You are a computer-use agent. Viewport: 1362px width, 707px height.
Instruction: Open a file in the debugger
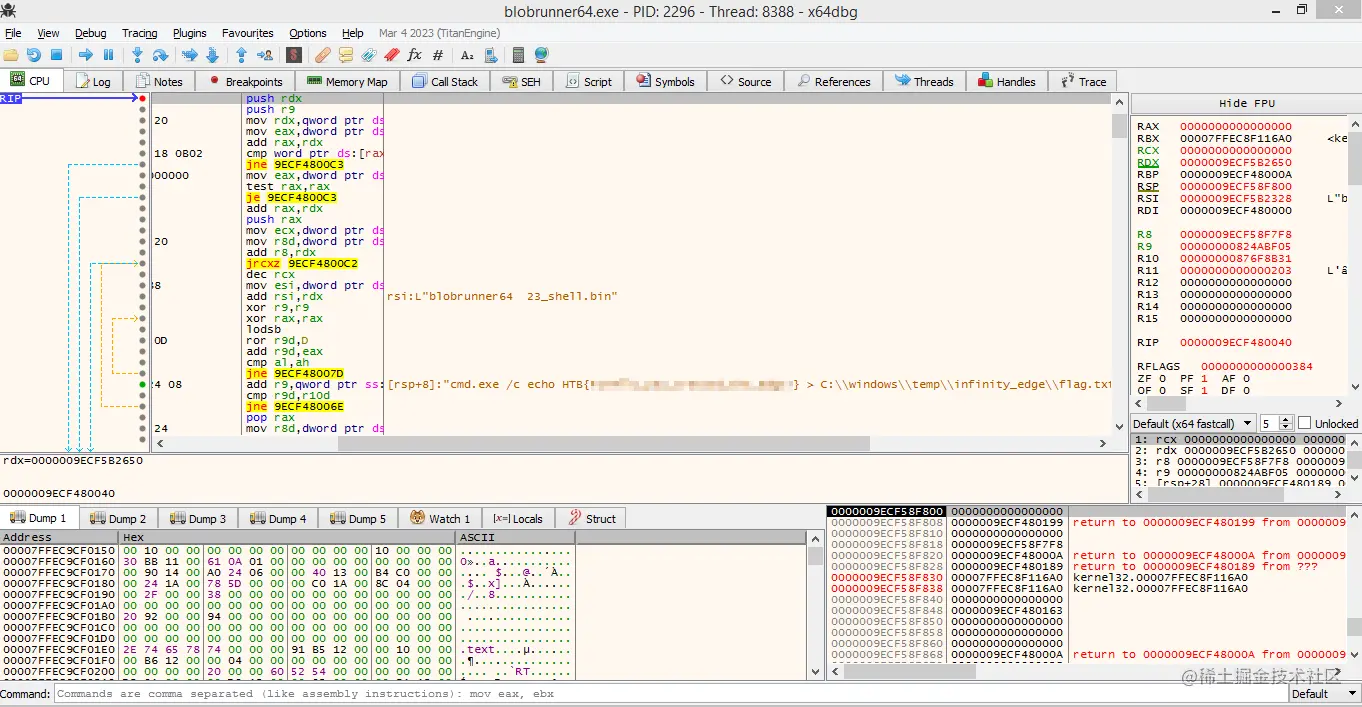click(x=10, y=55)
